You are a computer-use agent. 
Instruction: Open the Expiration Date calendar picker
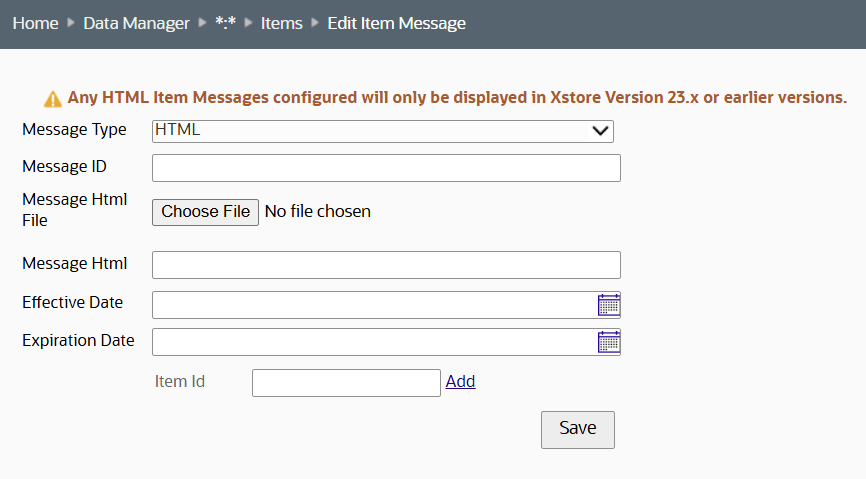pos(609,342)
